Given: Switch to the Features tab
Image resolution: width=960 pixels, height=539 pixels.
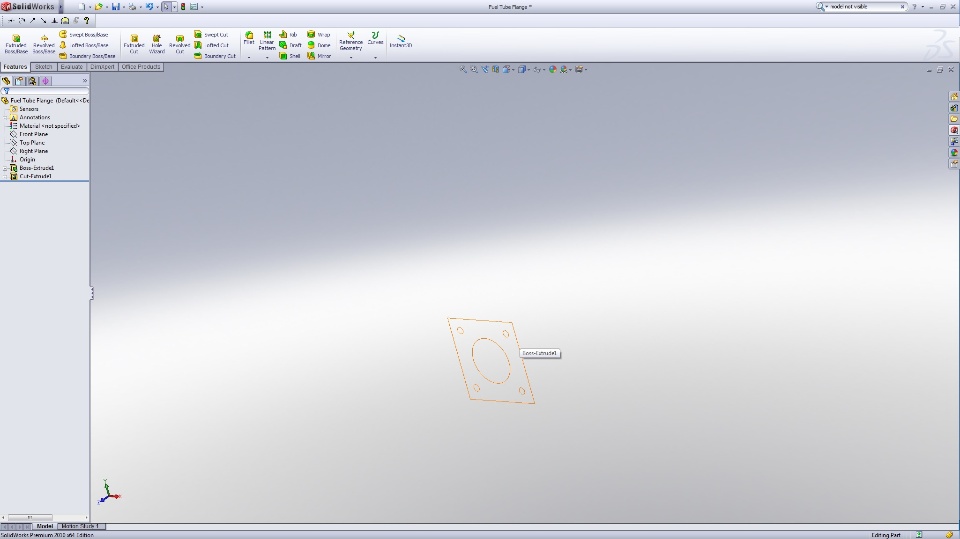Looking at the screenshot, I should [x=15, y=67].
